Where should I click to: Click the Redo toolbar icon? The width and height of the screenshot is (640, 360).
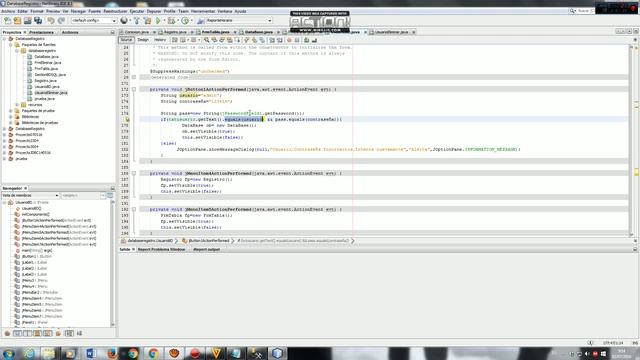click(61, 20)
